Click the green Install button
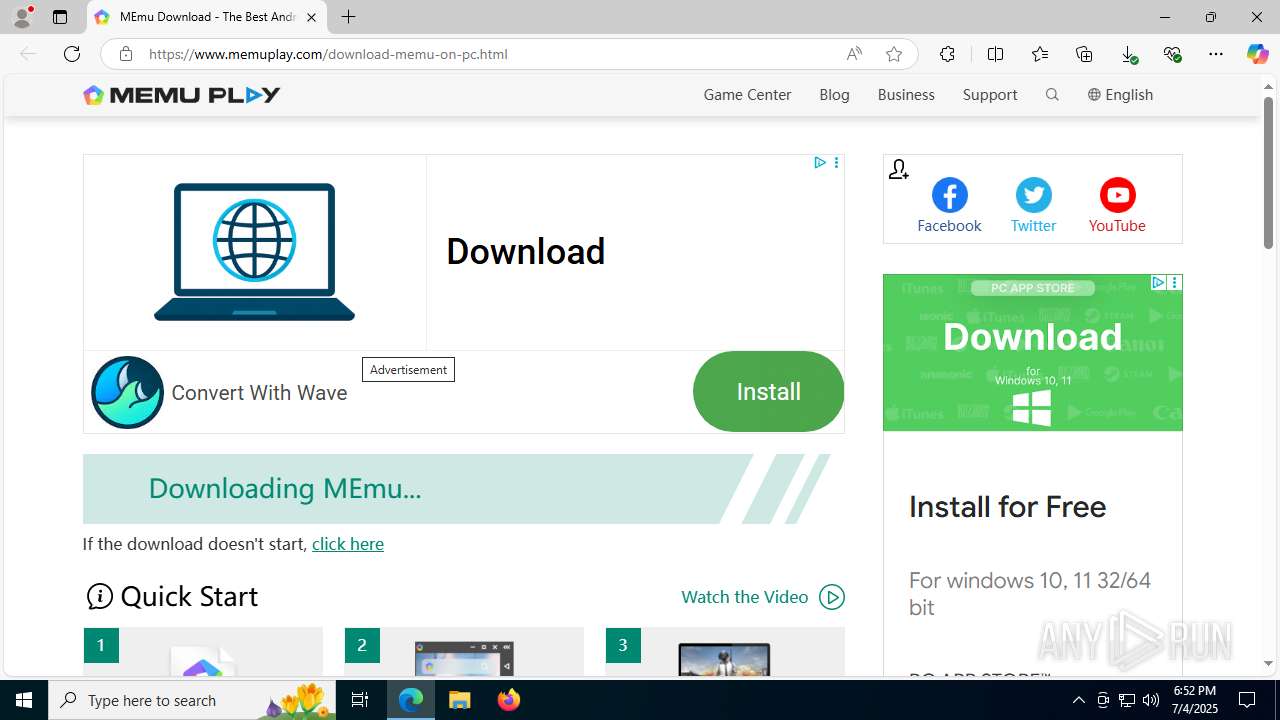 click(768, 391)
